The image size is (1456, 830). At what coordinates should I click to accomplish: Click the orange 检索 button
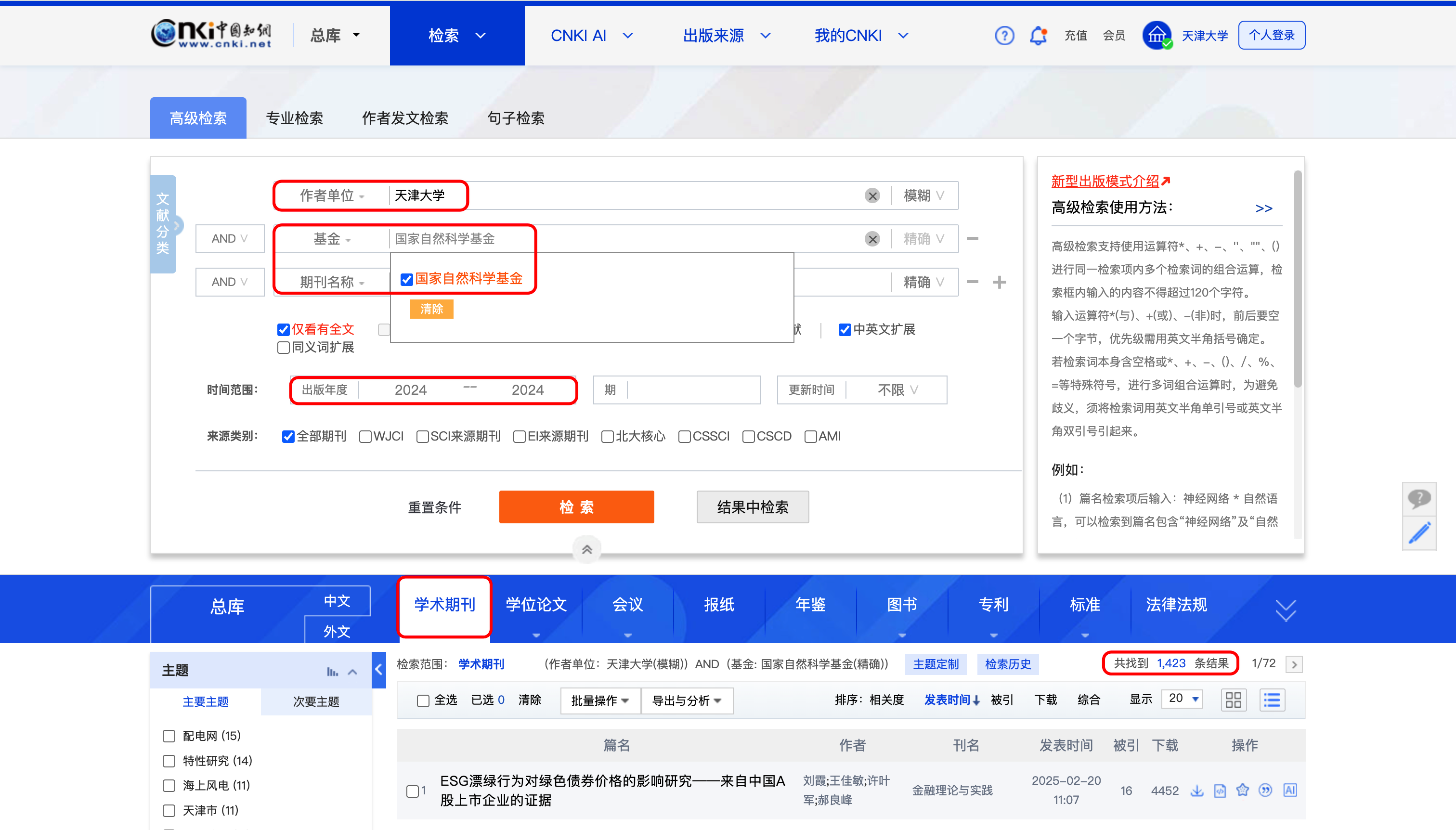576,507
